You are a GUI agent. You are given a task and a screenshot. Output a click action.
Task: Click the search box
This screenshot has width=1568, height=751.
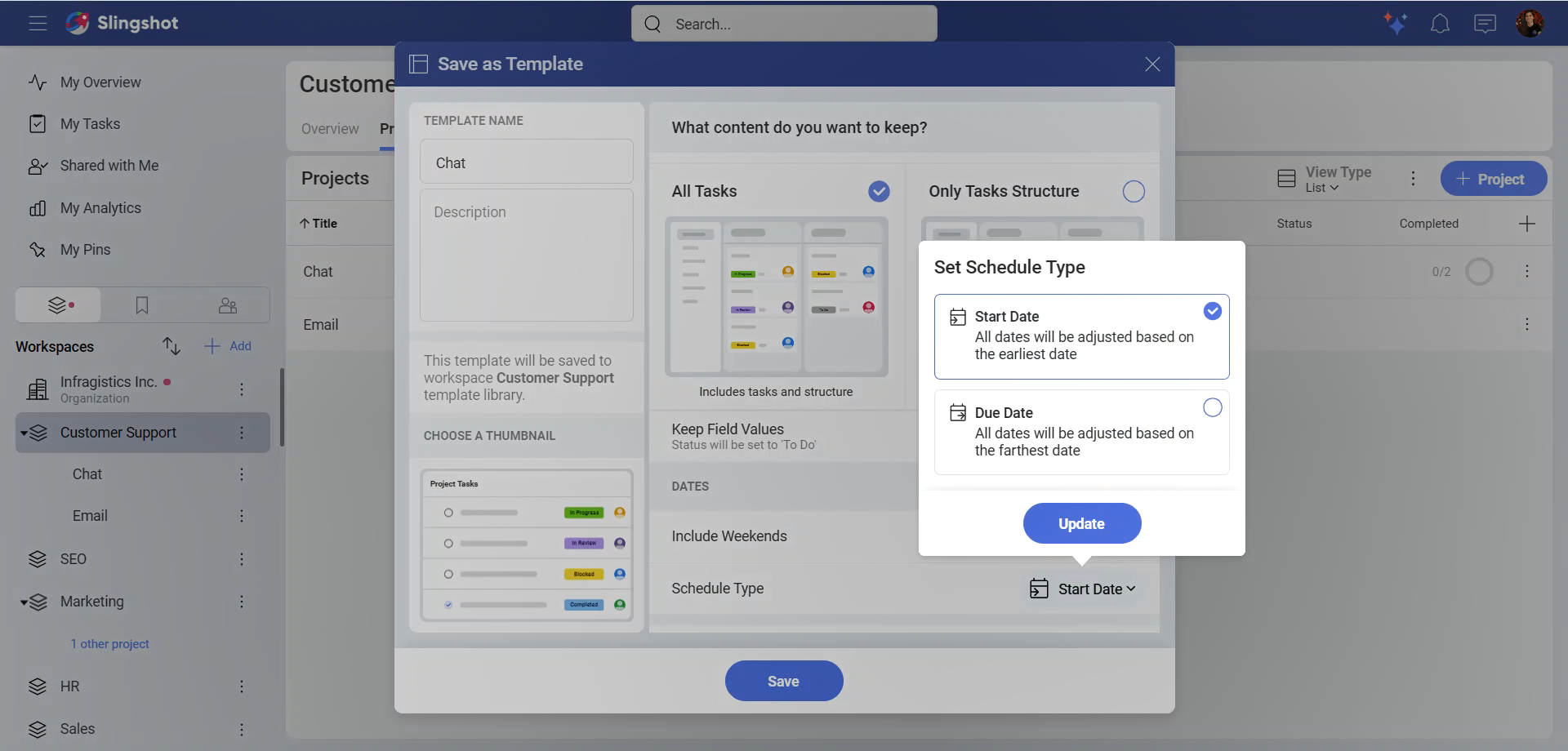click(784, 24)
